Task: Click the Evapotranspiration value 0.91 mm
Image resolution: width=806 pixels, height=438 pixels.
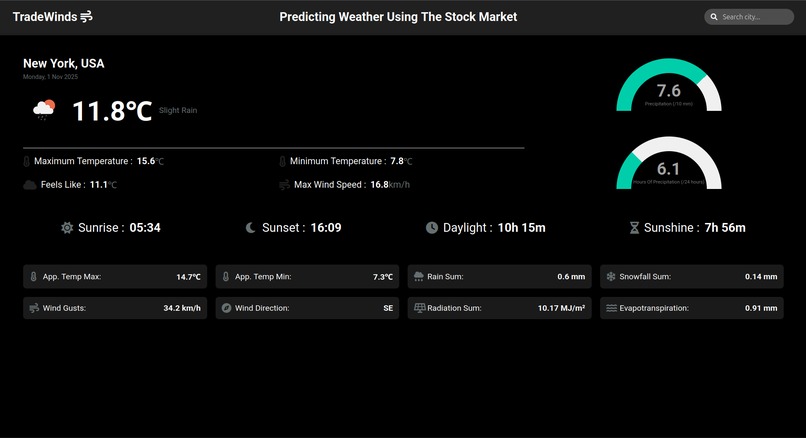Action: pos(761,308)
